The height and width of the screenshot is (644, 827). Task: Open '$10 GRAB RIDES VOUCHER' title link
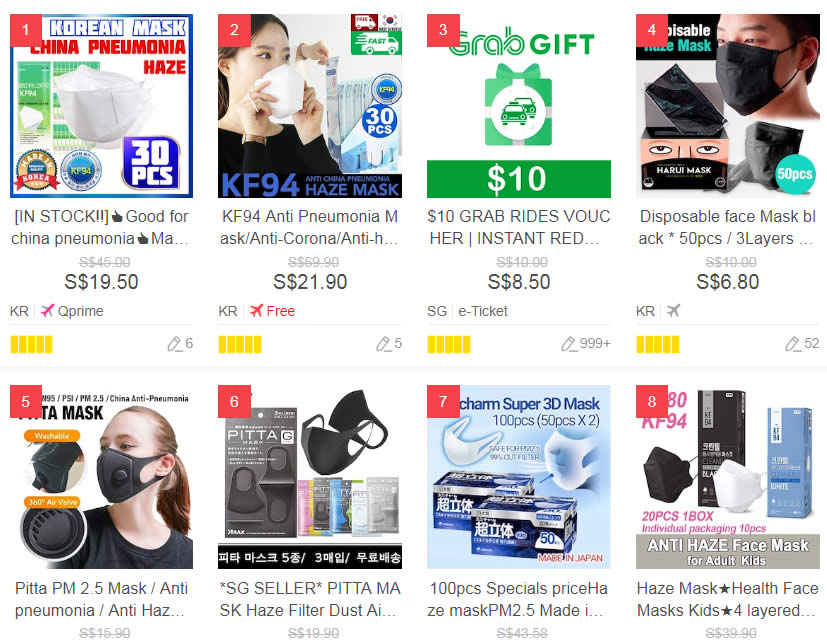pos(518,227)
